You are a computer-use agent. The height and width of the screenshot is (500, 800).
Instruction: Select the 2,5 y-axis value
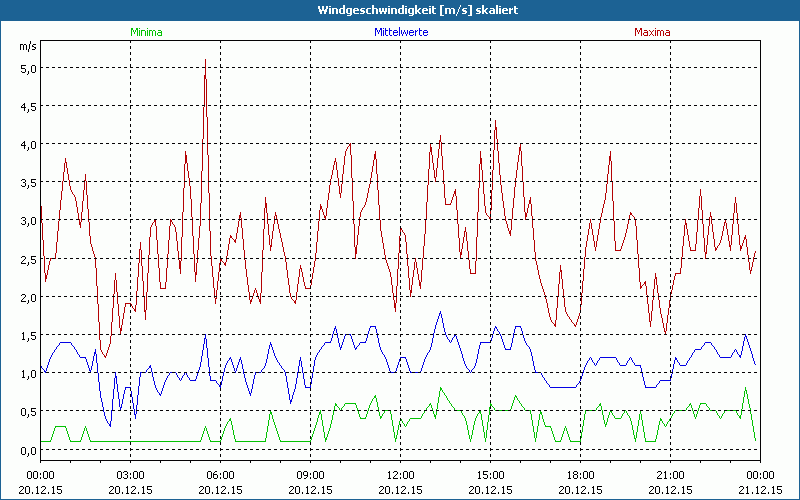[27, 258]
